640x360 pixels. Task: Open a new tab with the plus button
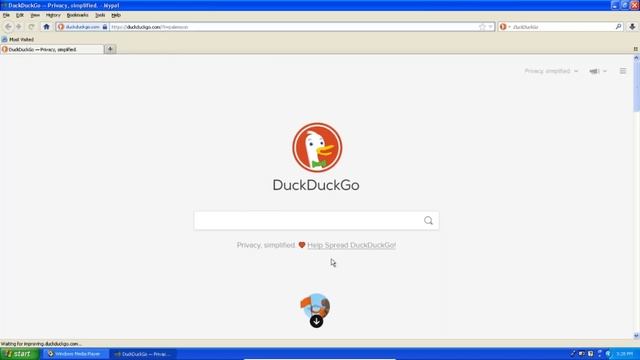[x=110, y=49]
